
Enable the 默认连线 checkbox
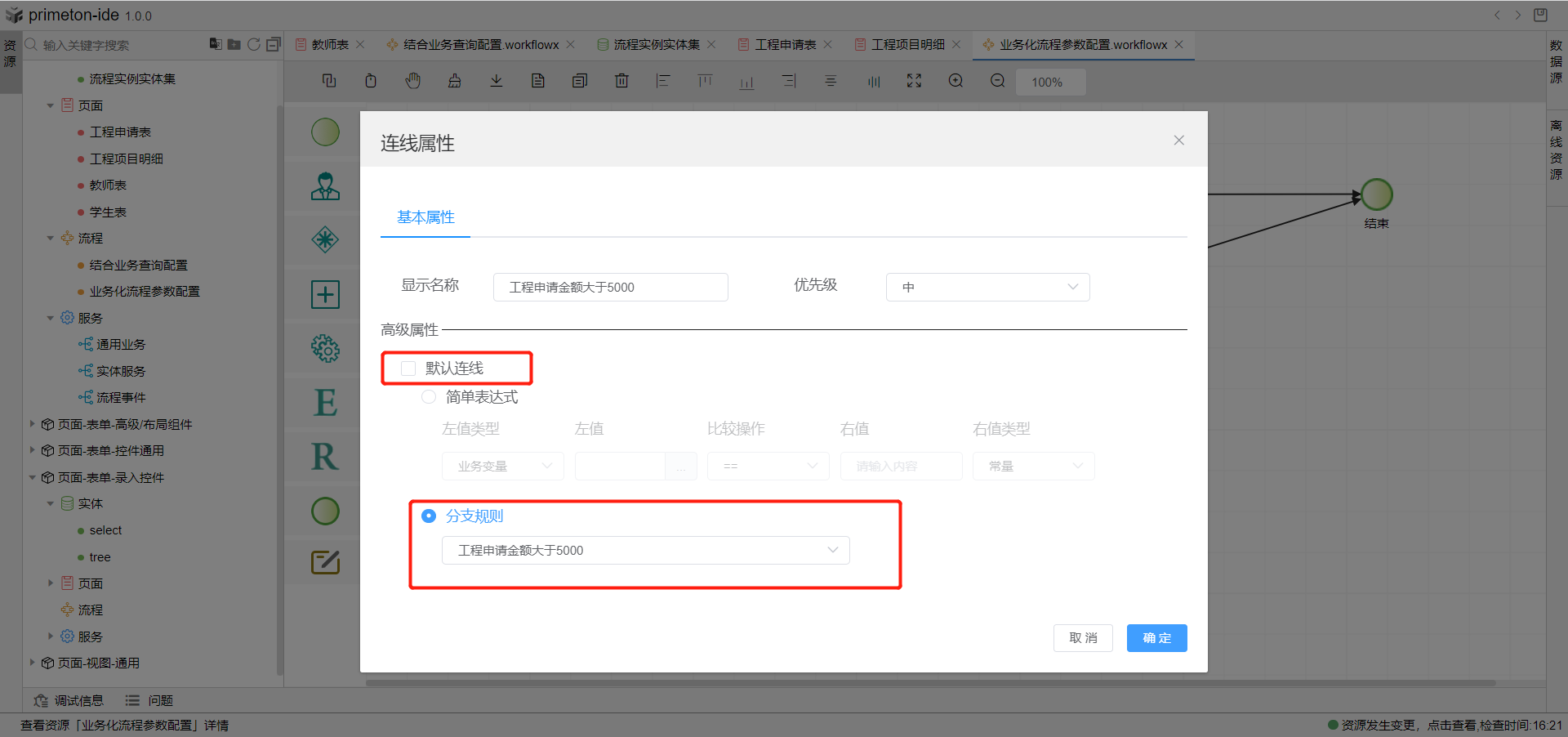pyautogui.click(x=408, y=368)
